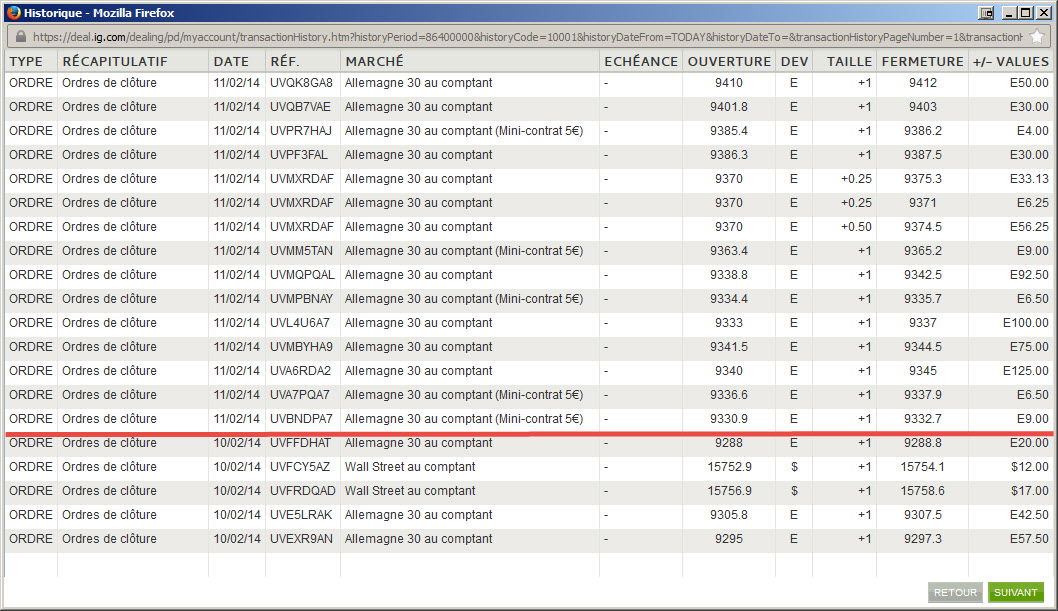This screenshot has width=1058, height=611.
Task: Click the E56.25 profit value
Action: pyautogui.click(x=1029, y=227)
